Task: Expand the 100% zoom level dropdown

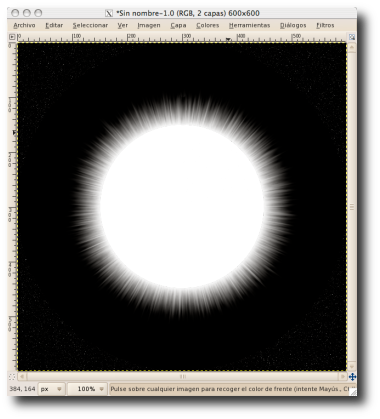Action: click(x=87, y=389)
